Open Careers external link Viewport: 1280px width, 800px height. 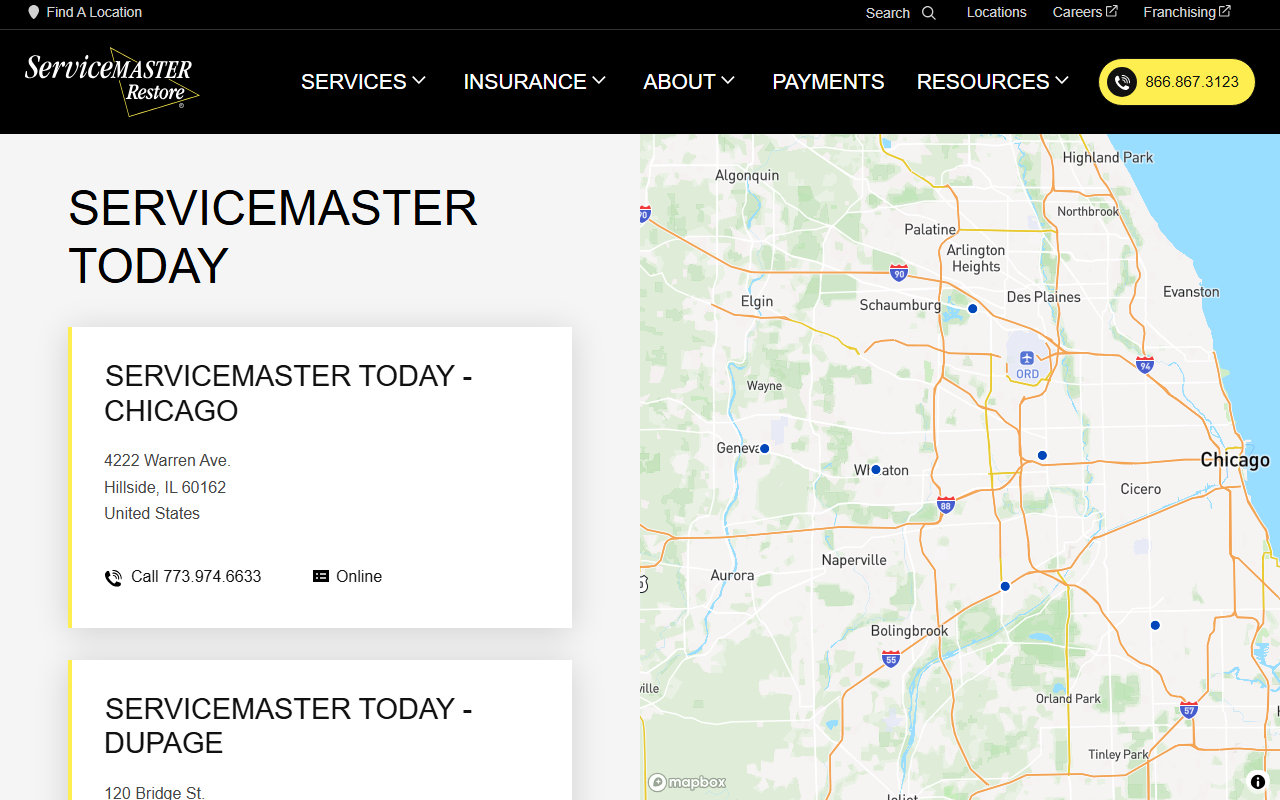coord(1085,12)
